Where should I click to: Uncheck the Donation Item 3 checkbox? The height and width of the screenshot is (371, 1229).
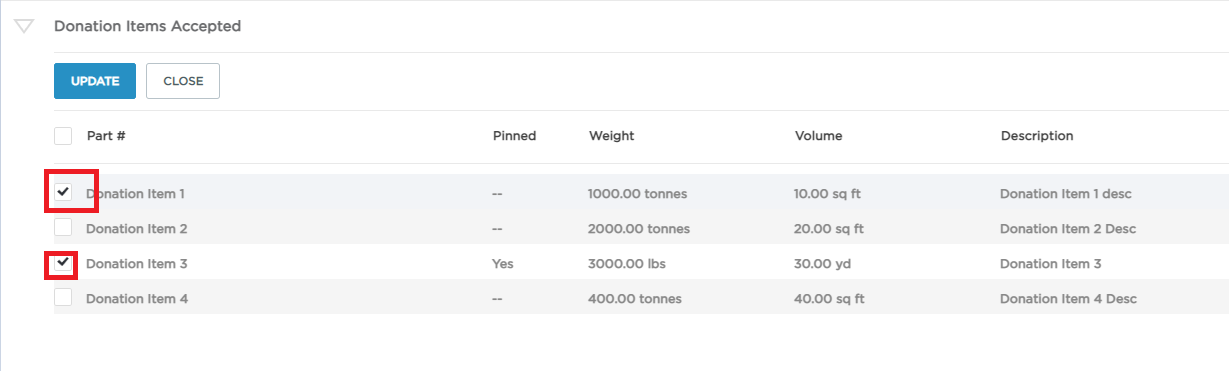(63, 263)
